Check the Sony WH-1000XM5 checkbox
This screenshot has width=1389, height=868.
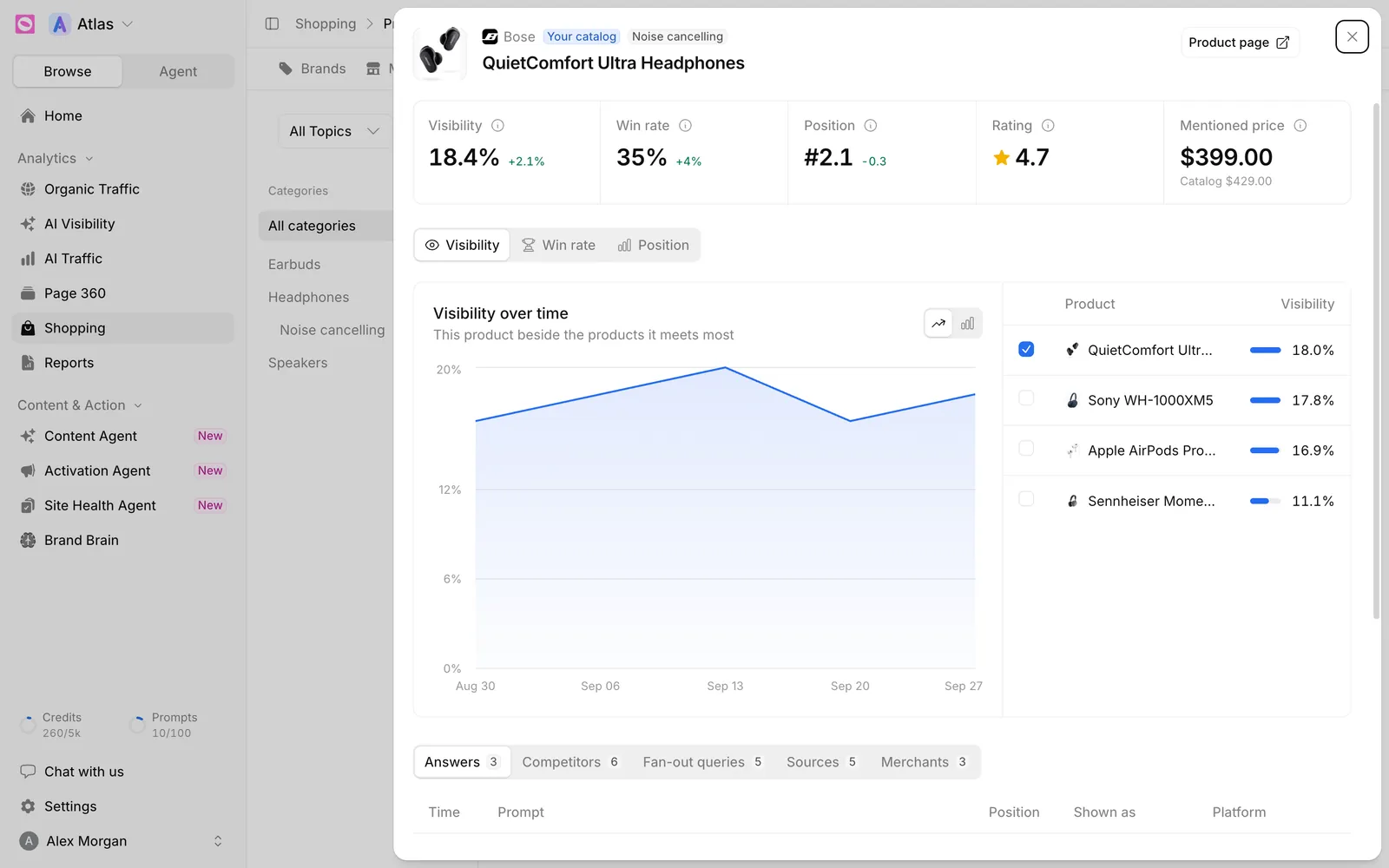(x=1026, y=398)
